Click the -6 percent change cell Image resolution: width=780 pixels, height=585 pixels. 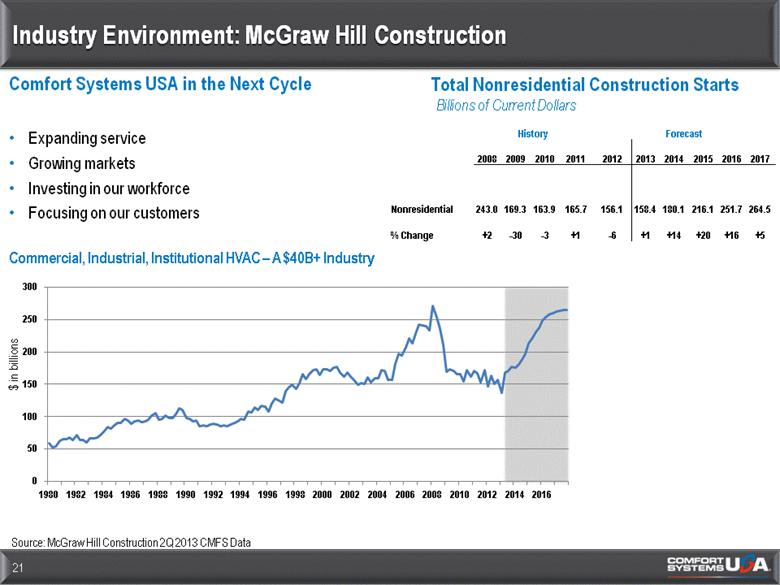(612, 235)
